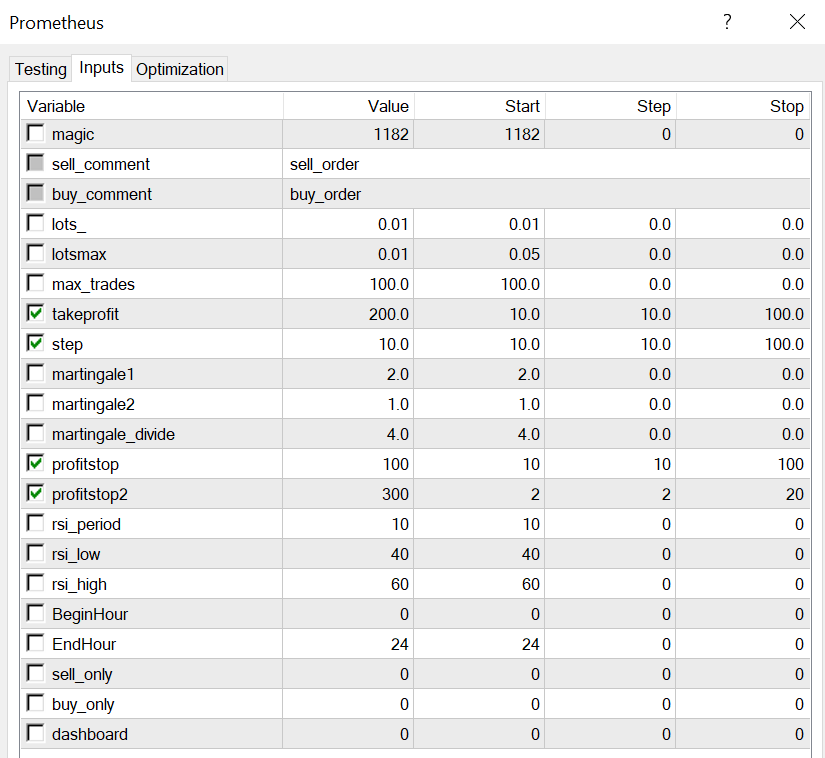Select takeprofit value 200.0

coord(348,314)
